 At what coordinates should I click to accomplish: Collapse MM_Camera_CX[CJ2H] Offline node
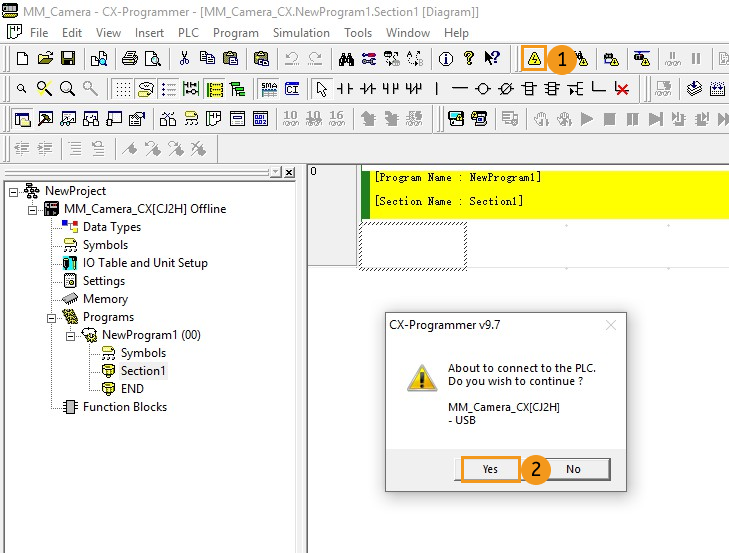click(32, 210)
